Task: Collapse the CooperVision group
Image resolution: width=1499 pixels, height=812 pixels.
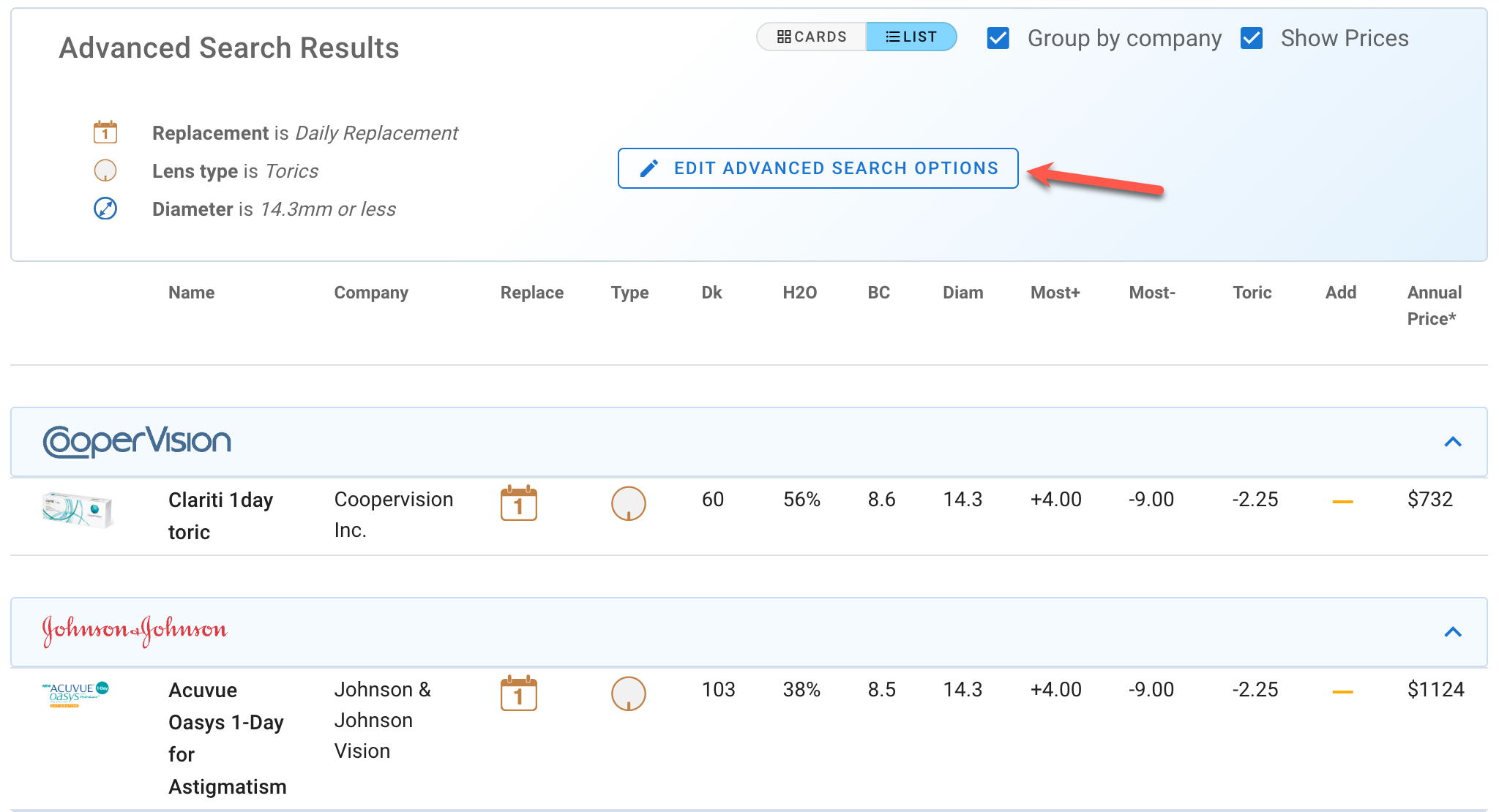Action: (x=1452, y=442)
